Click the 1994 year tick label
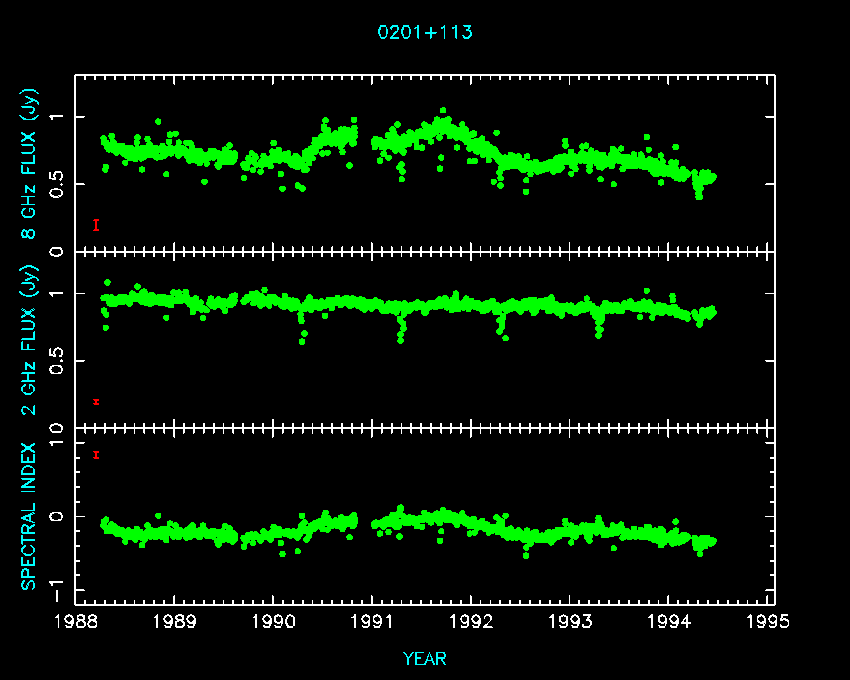 pyautogui.click(x=670, y=622)
